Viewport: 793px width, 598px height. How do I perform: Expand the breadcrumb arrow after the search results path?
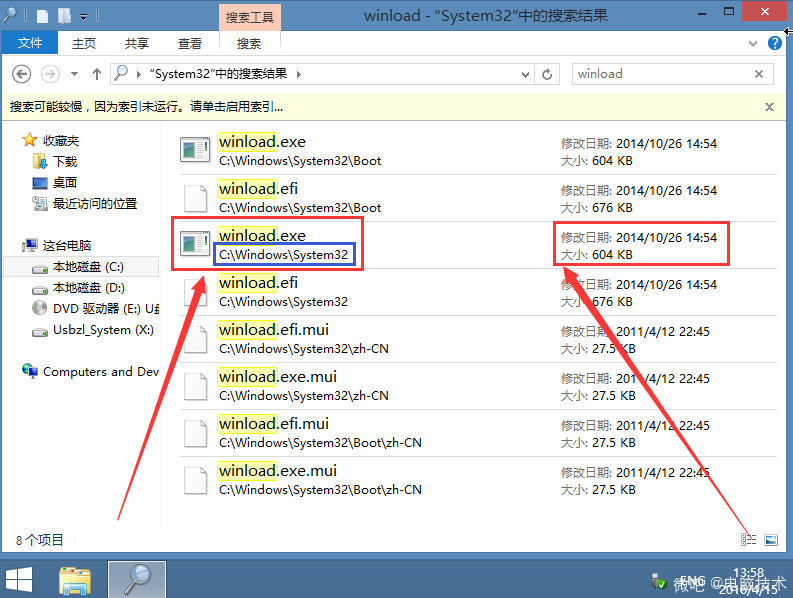(x=299, y=74)
